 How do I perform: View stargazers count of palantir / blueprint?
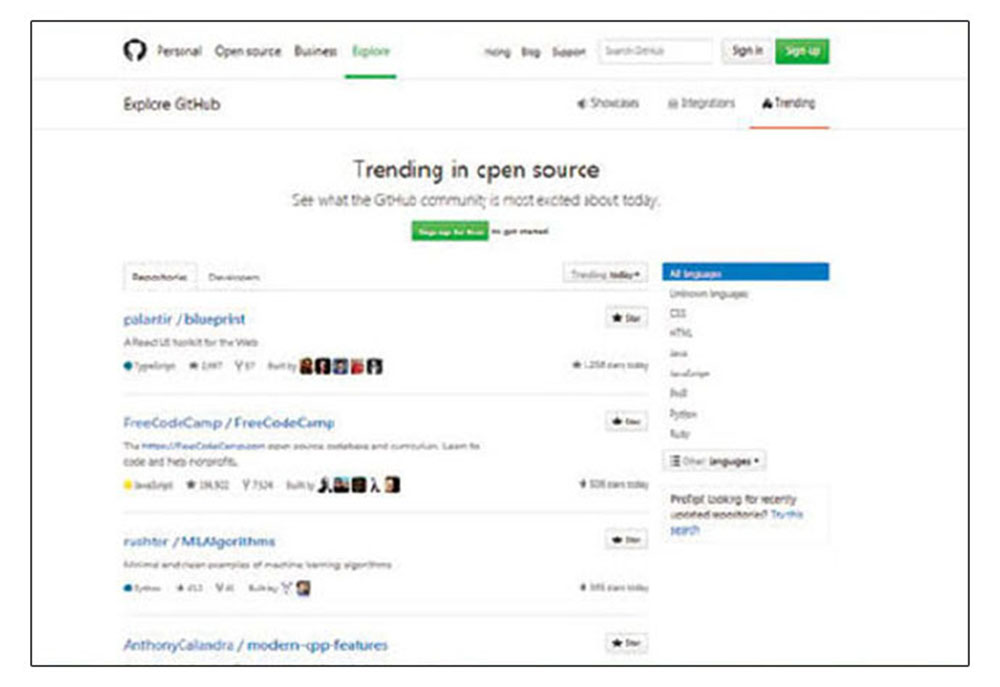[x=205, y=366]
